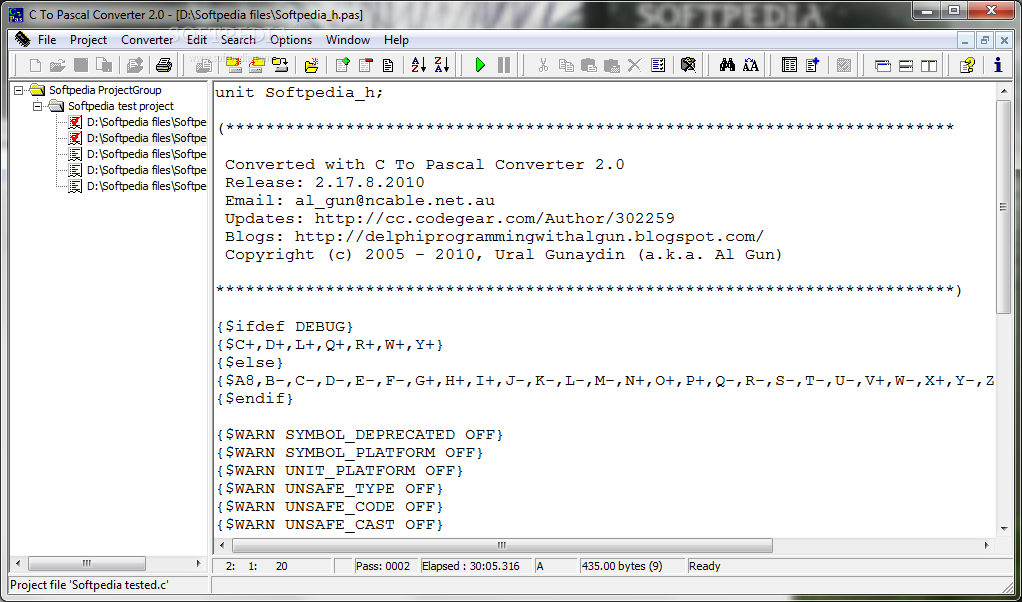The height and width of the screenshot is (602, 1022).
Task: Click the editor vertical scrollbar down arrow
Action: 1004,529
